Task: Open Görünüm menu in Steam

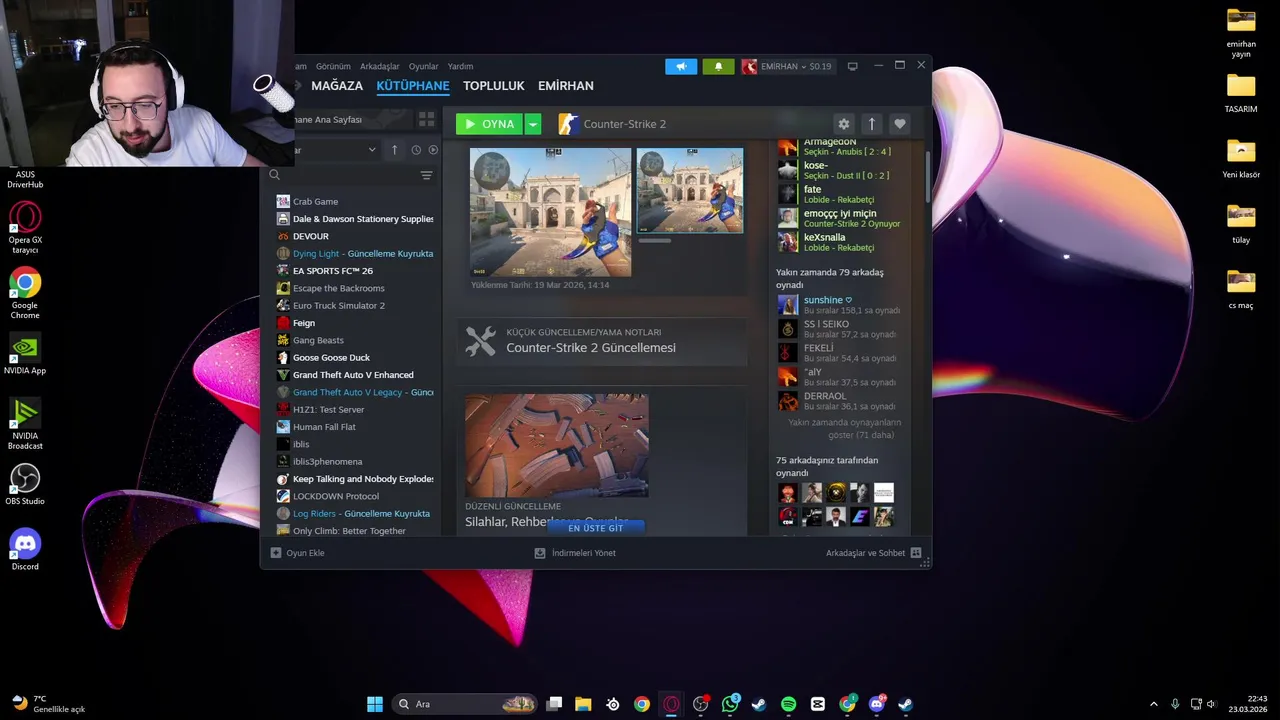Action: [x=333, y=66]
